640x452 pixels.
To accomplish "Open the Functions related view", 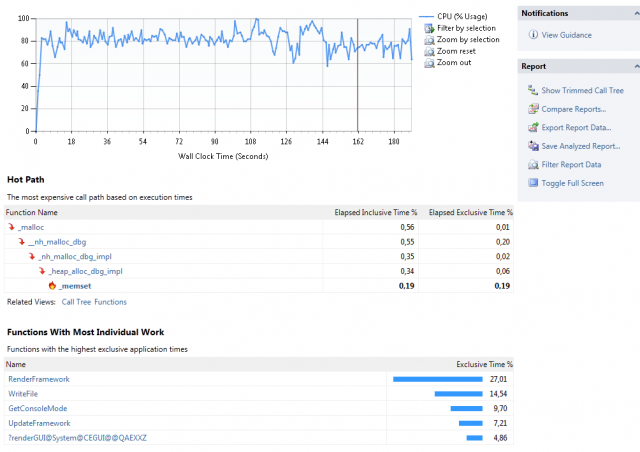I will pyautogui.click(x=110, y=301).
